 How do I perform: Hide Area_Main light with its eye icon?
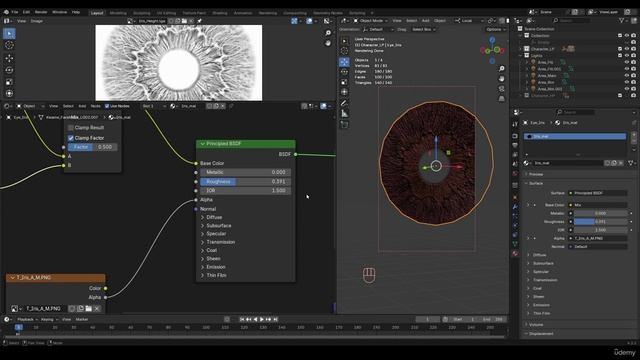point(627,76)
